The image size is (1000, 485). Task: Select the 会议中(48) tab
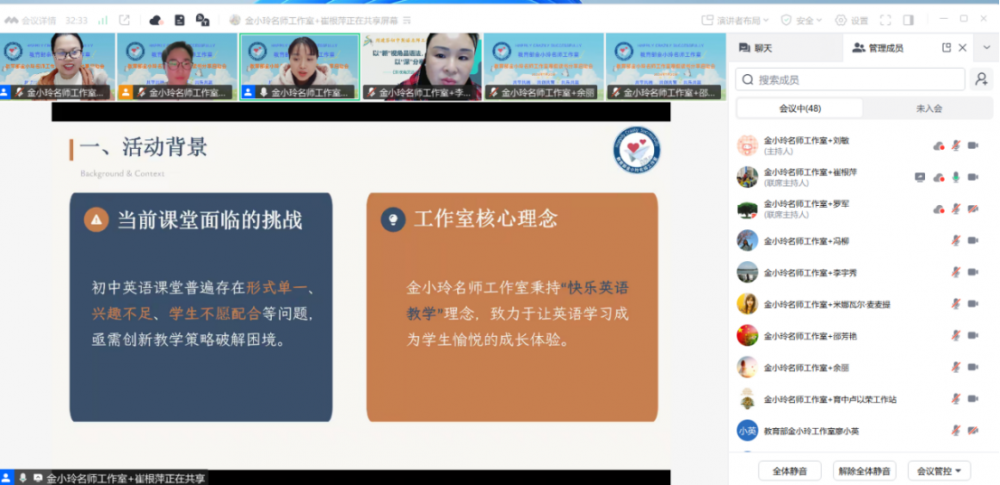tap(800, 108)
